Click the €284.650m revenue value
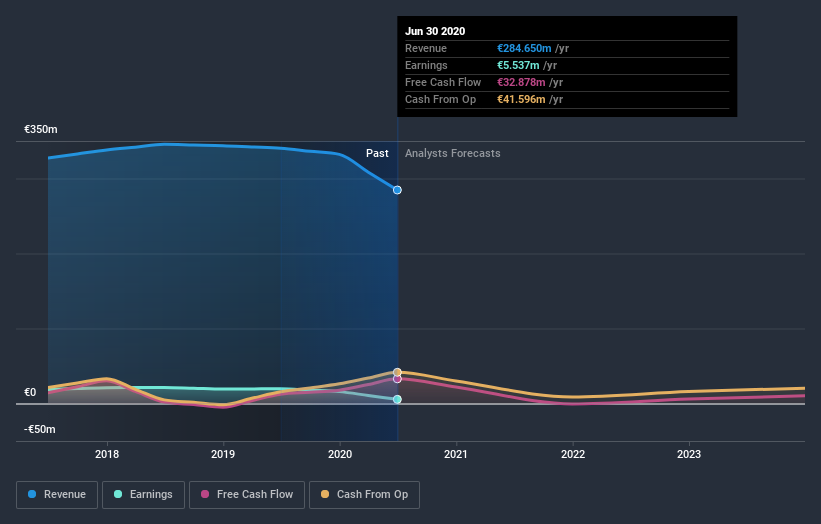Image resolution: width=821 pixels, height=524 pixels. tap(524, 48)
